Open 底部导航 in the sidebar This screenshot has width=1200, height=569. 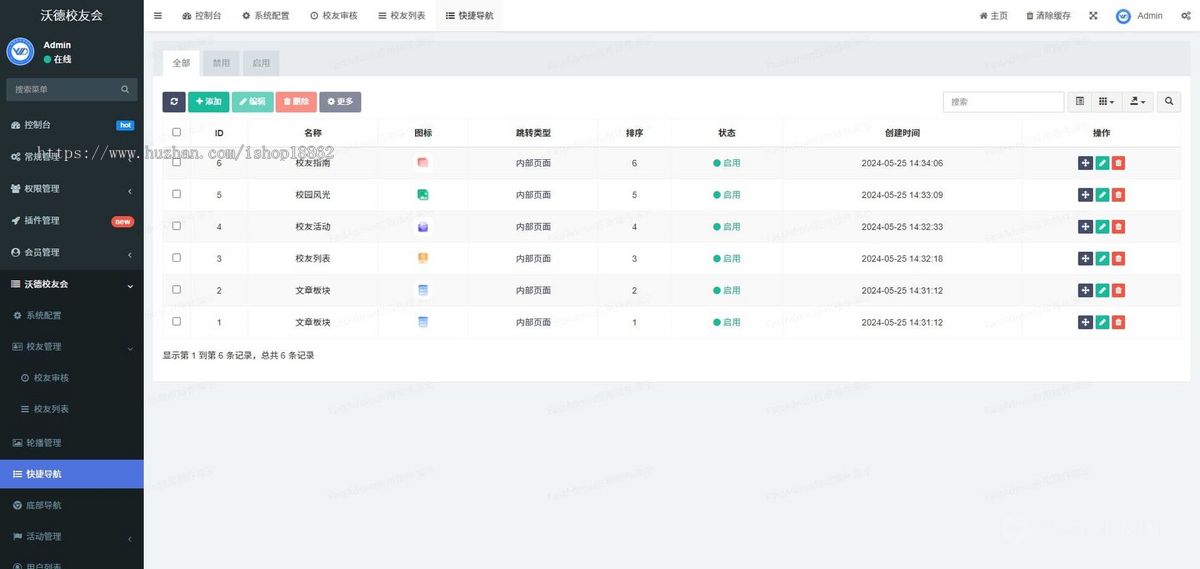click(72, 506)
